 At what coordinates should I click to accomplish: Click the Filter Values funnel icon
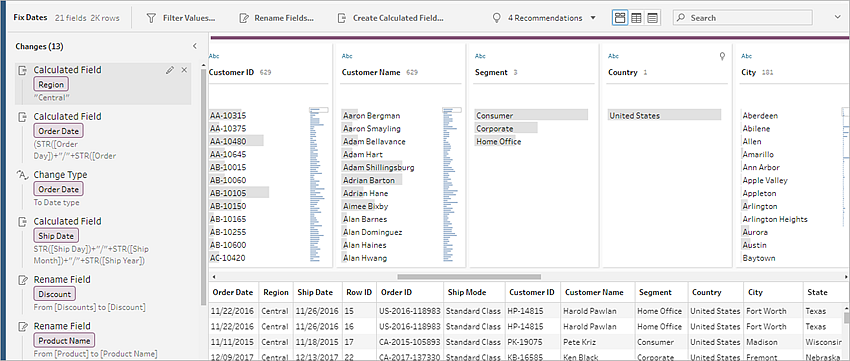click(x=152, y=18)
